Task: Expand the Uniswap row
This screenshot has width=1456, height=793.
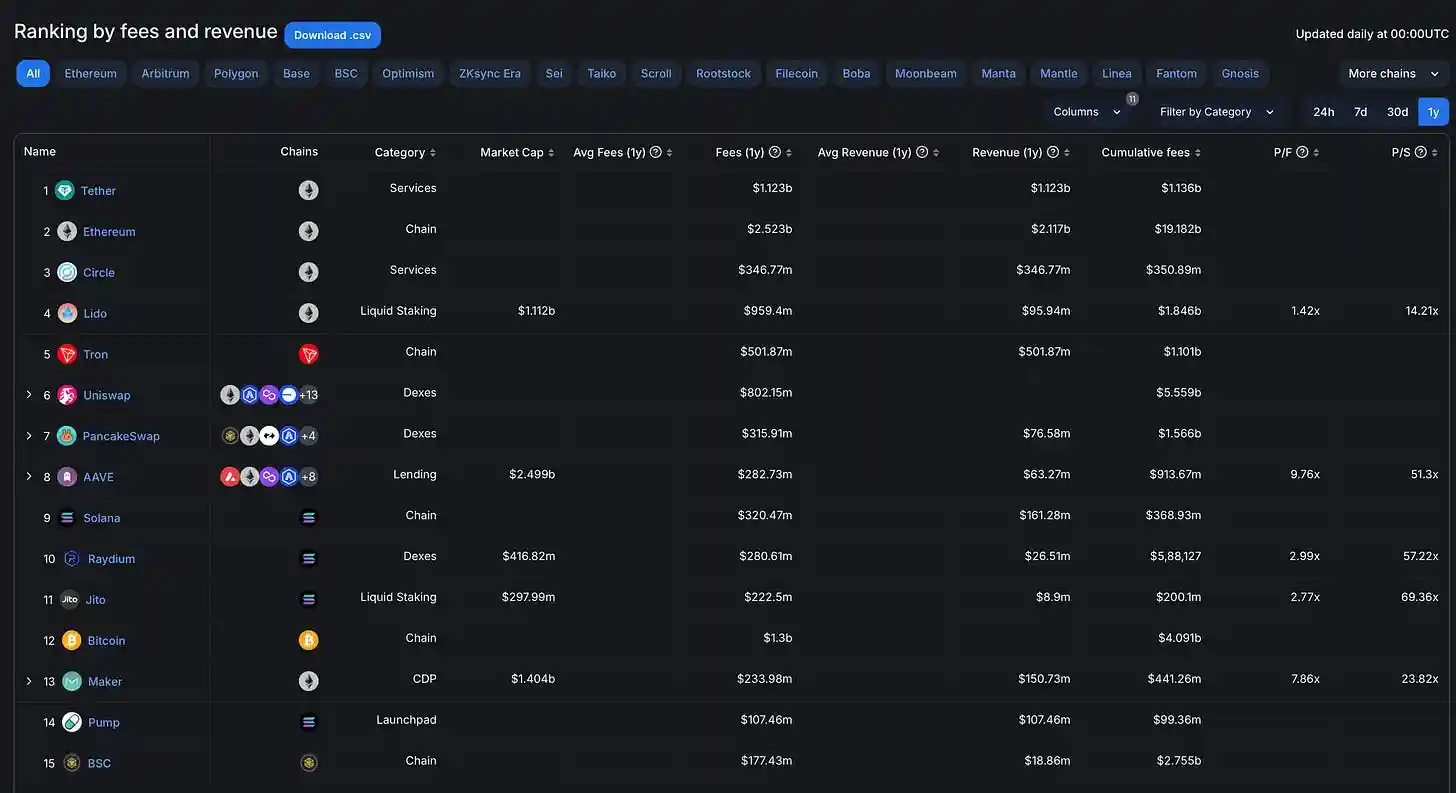Action: pos(29,395)
